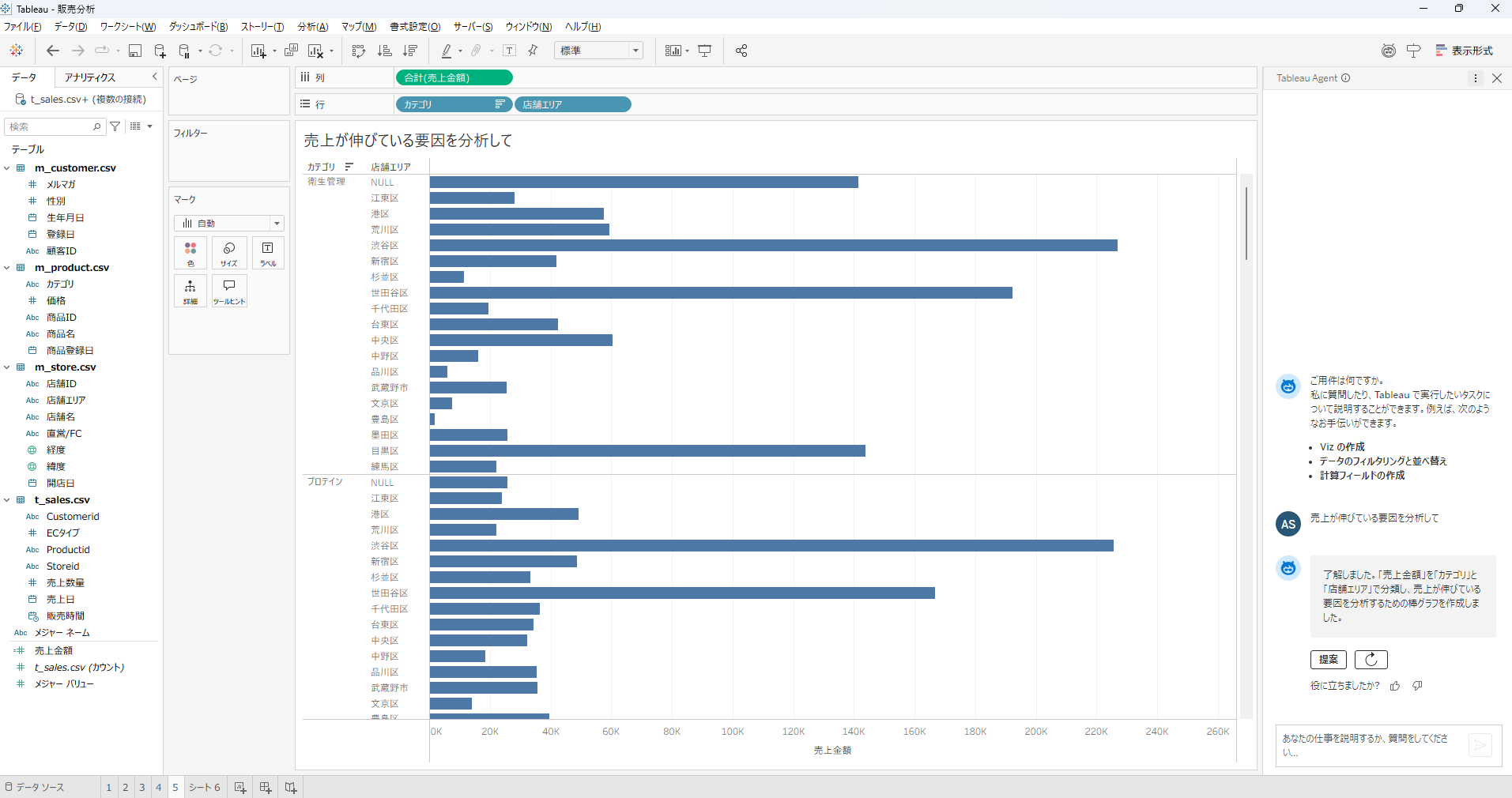Sort descending using toolbar icon

(410, 51)
